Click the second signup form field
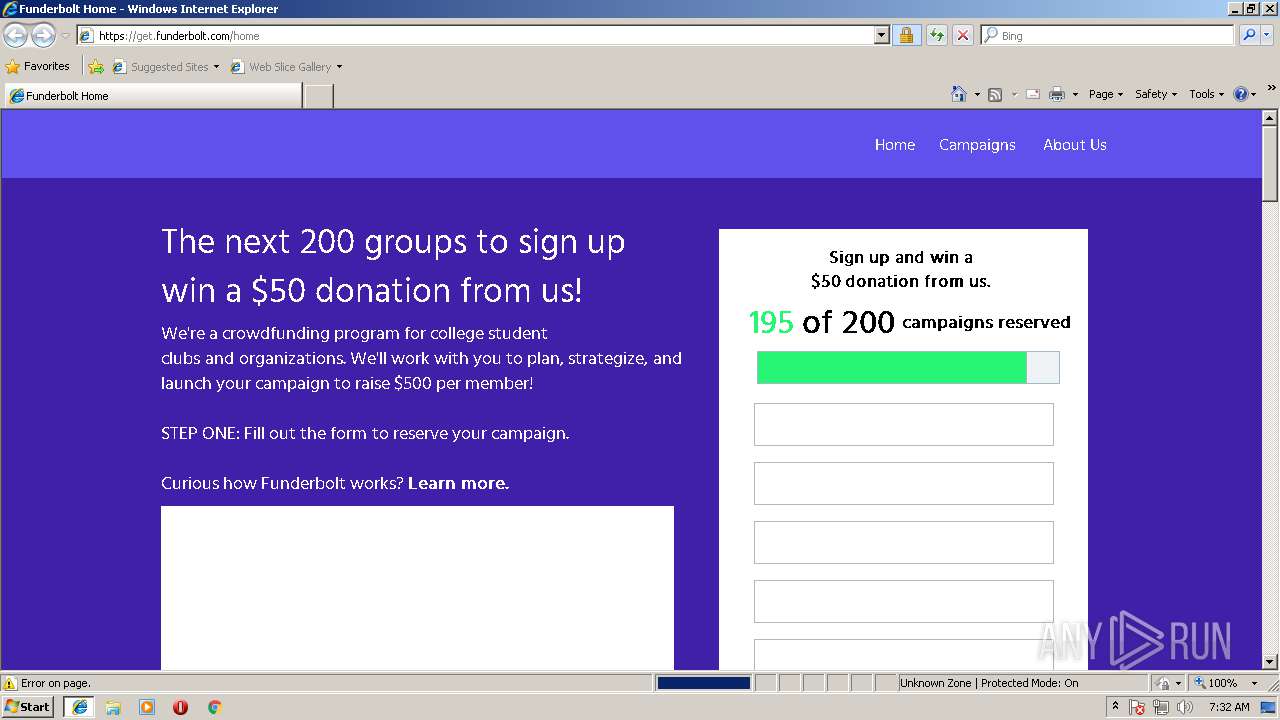Viewport: 1280px width, 720px height. coord(904,483)
